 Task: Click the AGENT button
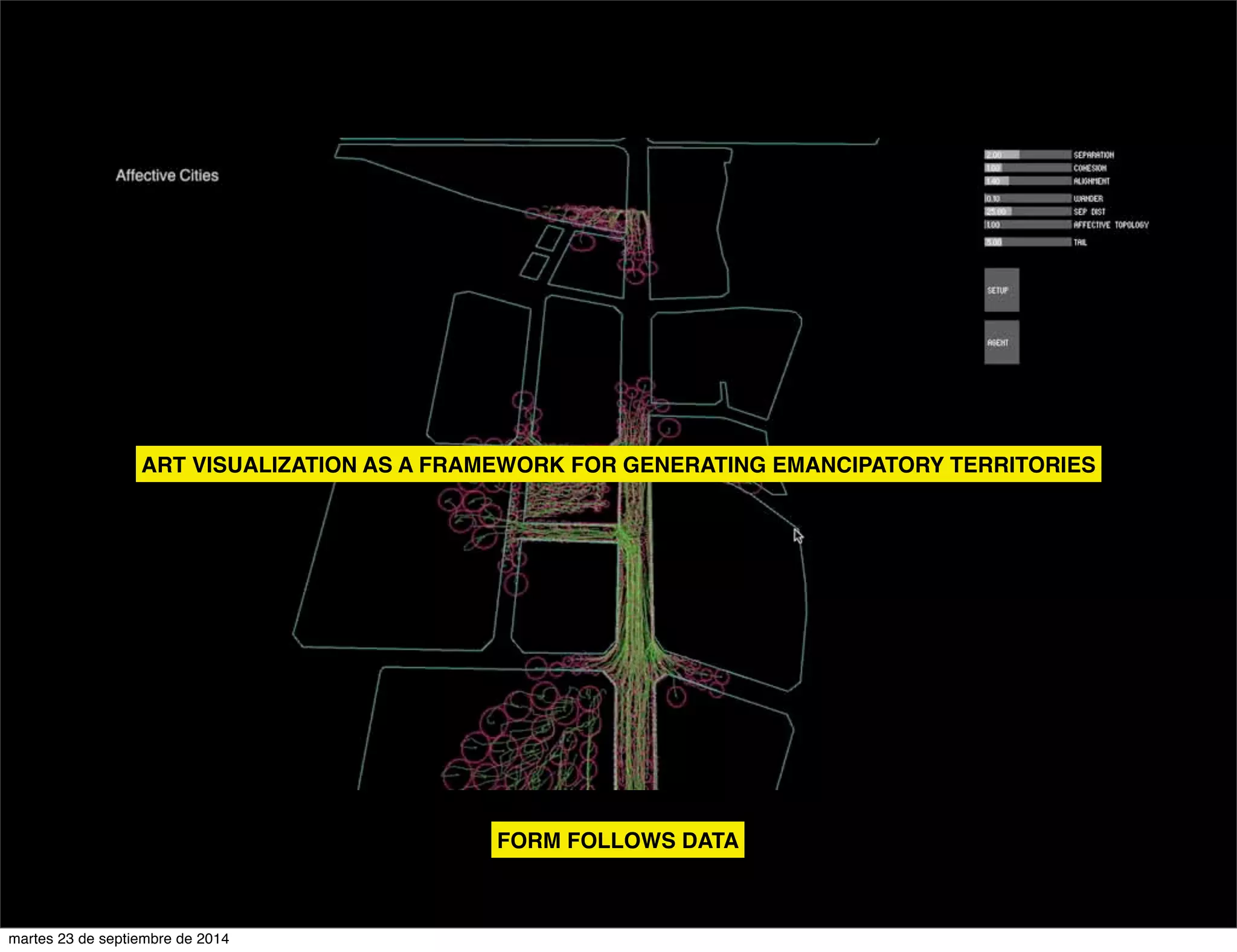tap(1001, 343)
